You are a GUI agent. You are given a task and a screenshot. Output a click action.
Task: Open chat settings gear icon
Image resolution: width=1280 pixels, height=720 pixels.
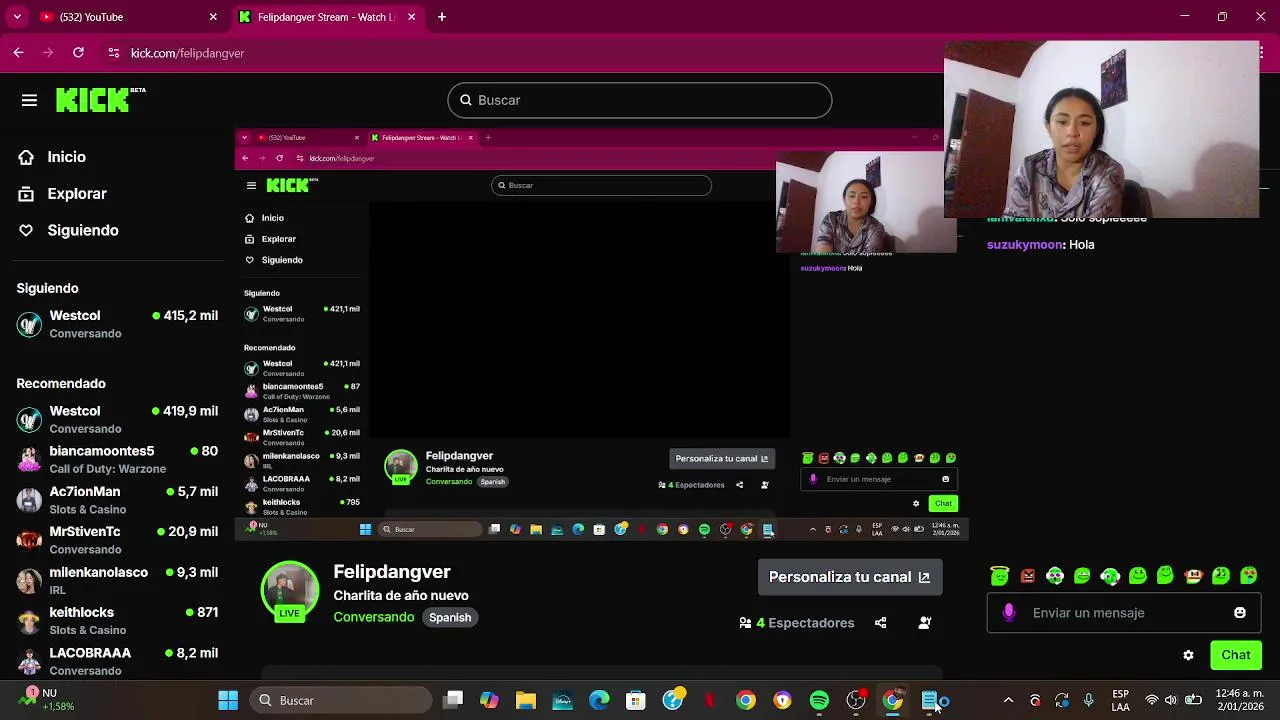point(1188,656)
